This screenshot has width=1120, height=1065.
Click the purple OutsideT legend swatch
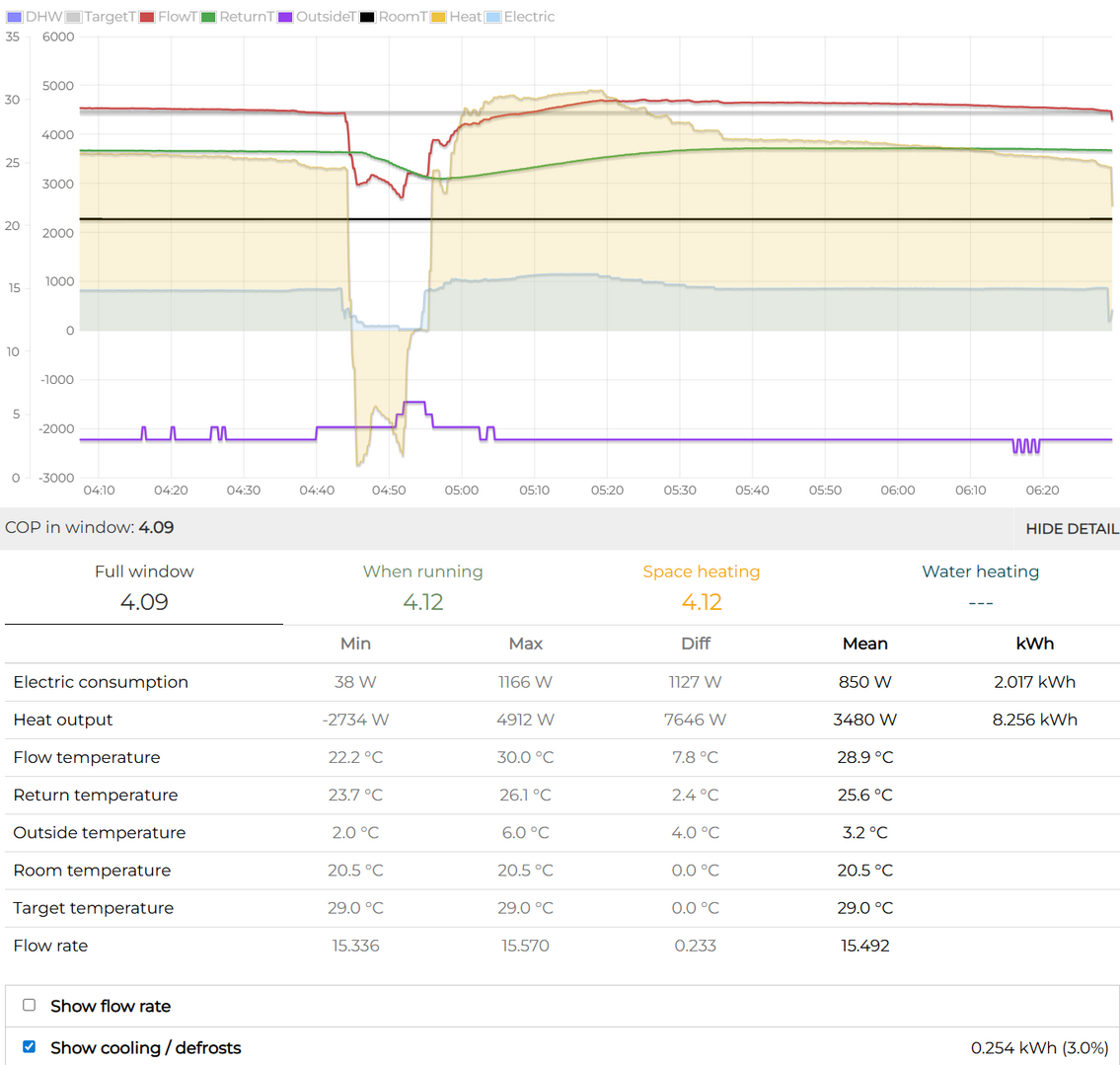pyautogui.click(x=285, y=17)
